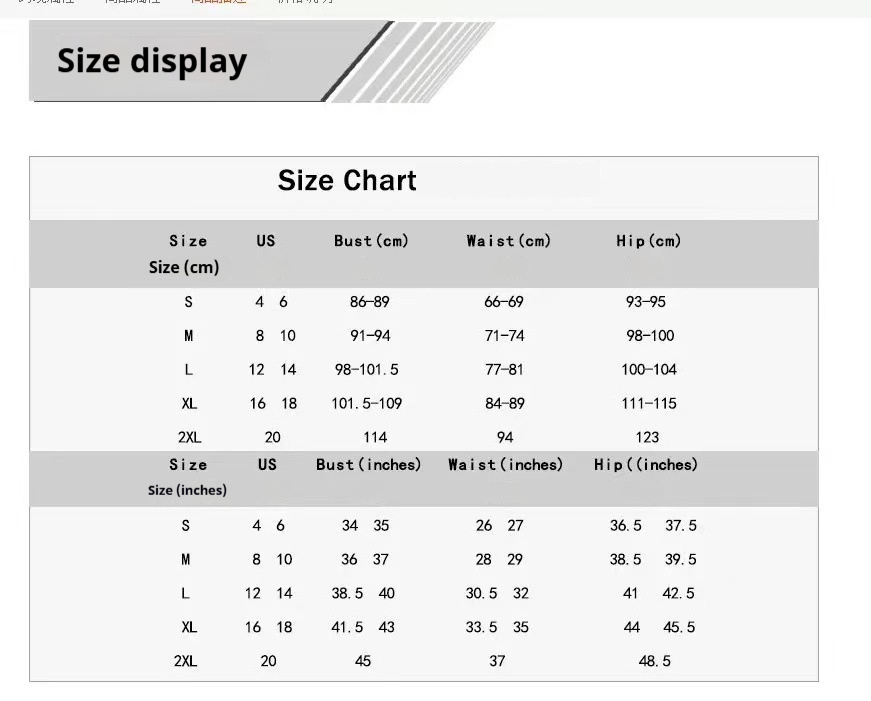This screenshot has width=871, height=701.
Task: Click the 71-74 waist value for M
Action: coord(504,336)
